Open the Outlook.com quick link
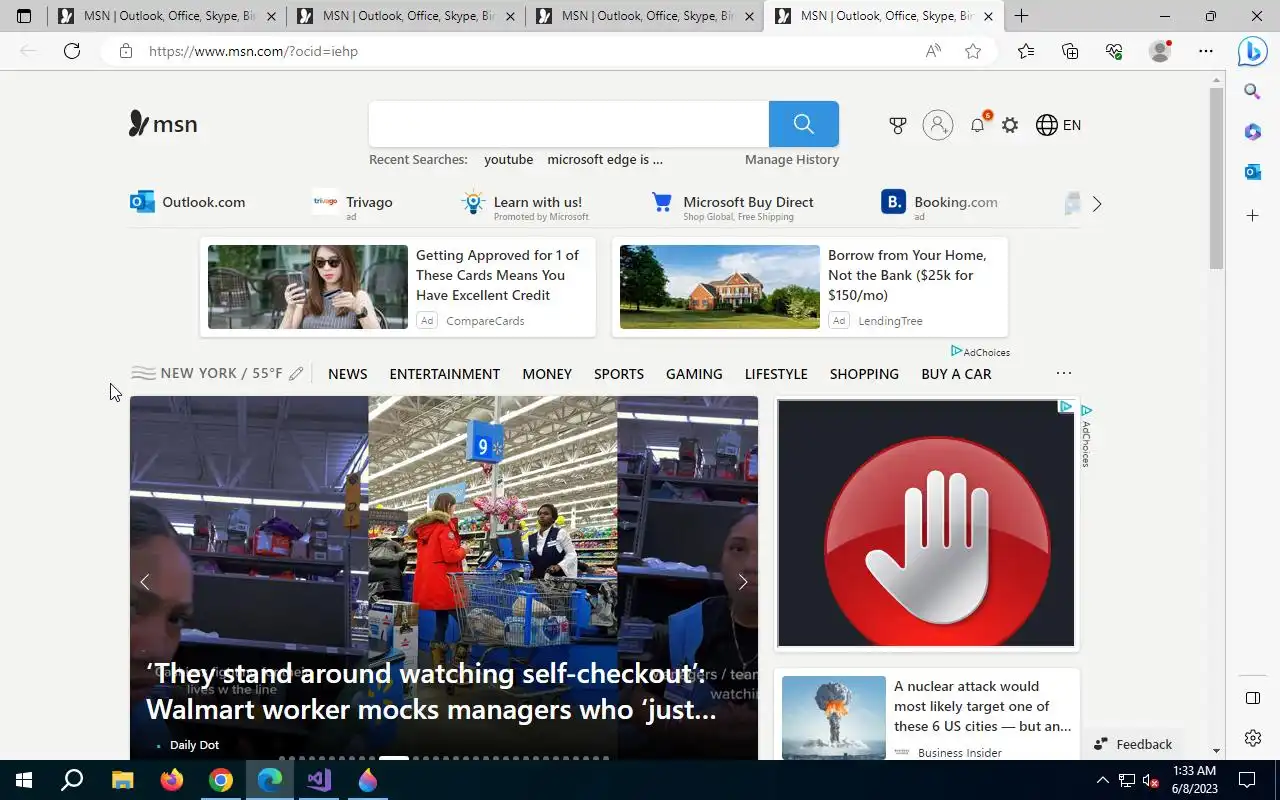This screenshot has height=800, width=1280. (x=188, y=202)
